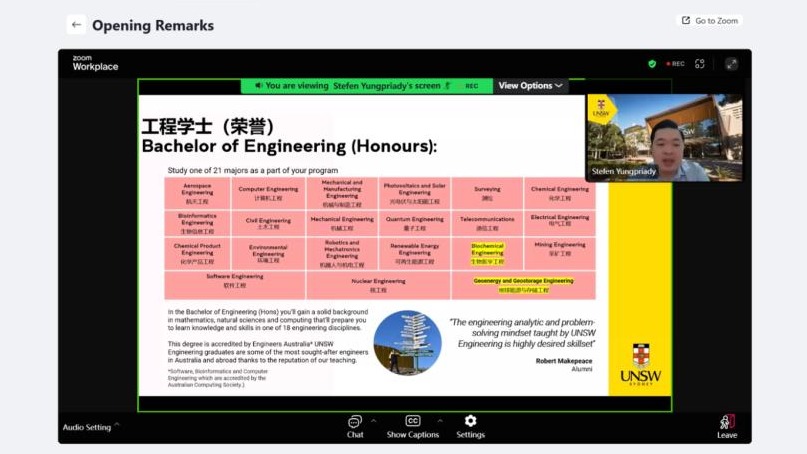Go back using the arrow beside Opening Remarks
Image resolution: width=807 pixels, height=454 pixels.
(x=76, y=25)
